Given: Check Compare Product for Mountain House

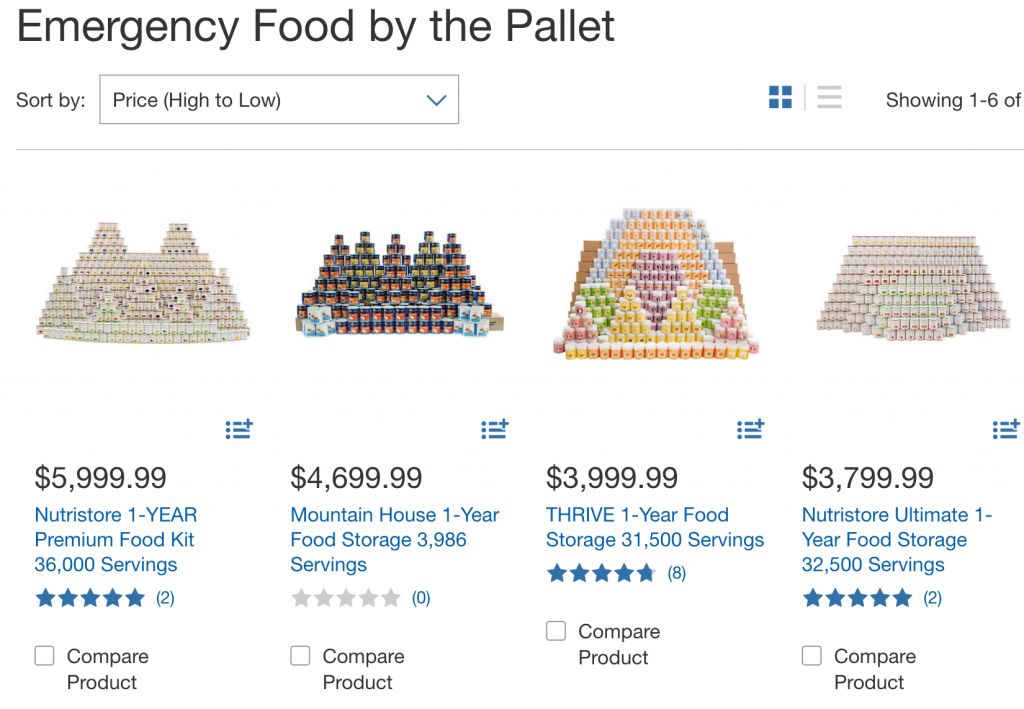Looking at the screenshot, I should pyautogui.click(x=300, y=656).
